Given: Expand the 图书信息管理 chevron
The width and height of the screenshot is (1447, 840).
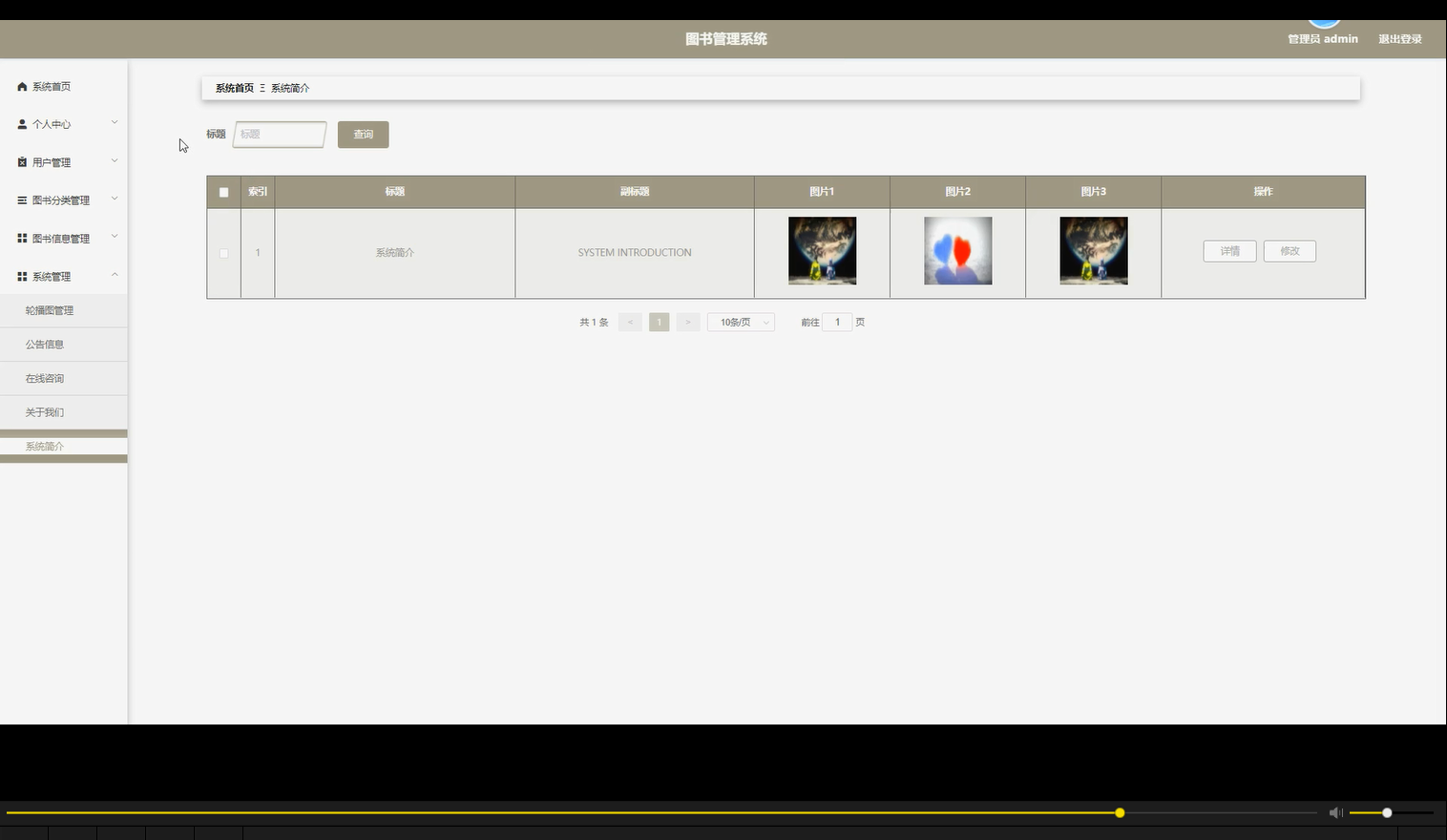Looking at the screenshot, I should [x=115, y=237].
